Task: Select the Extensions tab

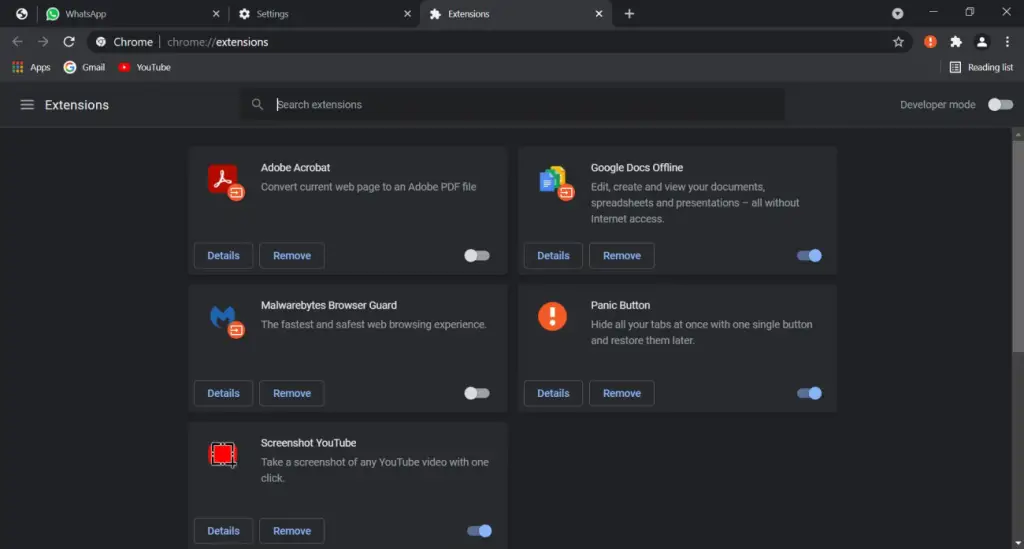Action: [x=516, y=14]
